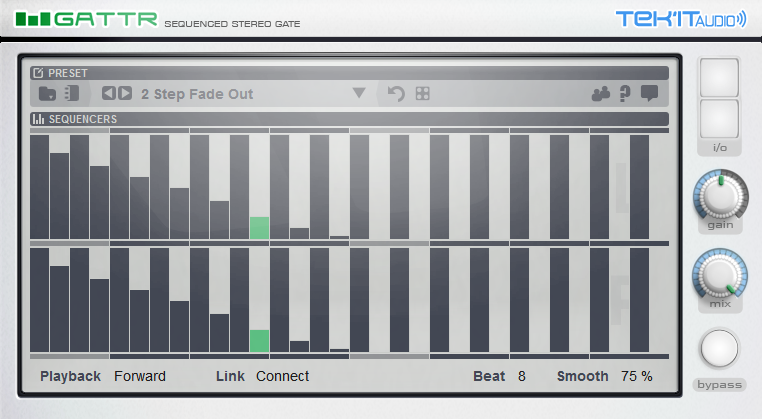
Task: Open the credits people icon
Action: 601,93
